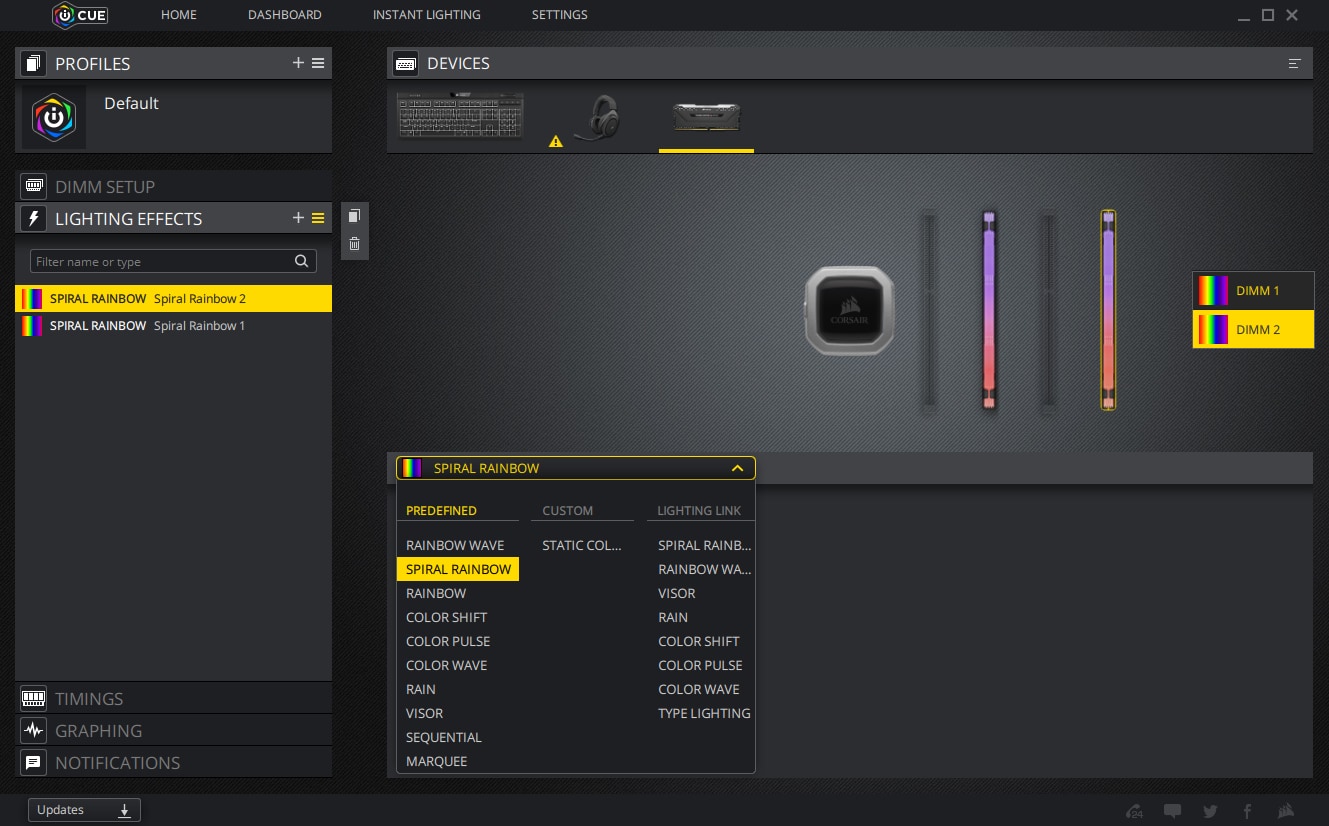Expand the DIMM Setup section
Image resolution: width=1329 pixels, height=826 pixels.
tap(104, 187)
